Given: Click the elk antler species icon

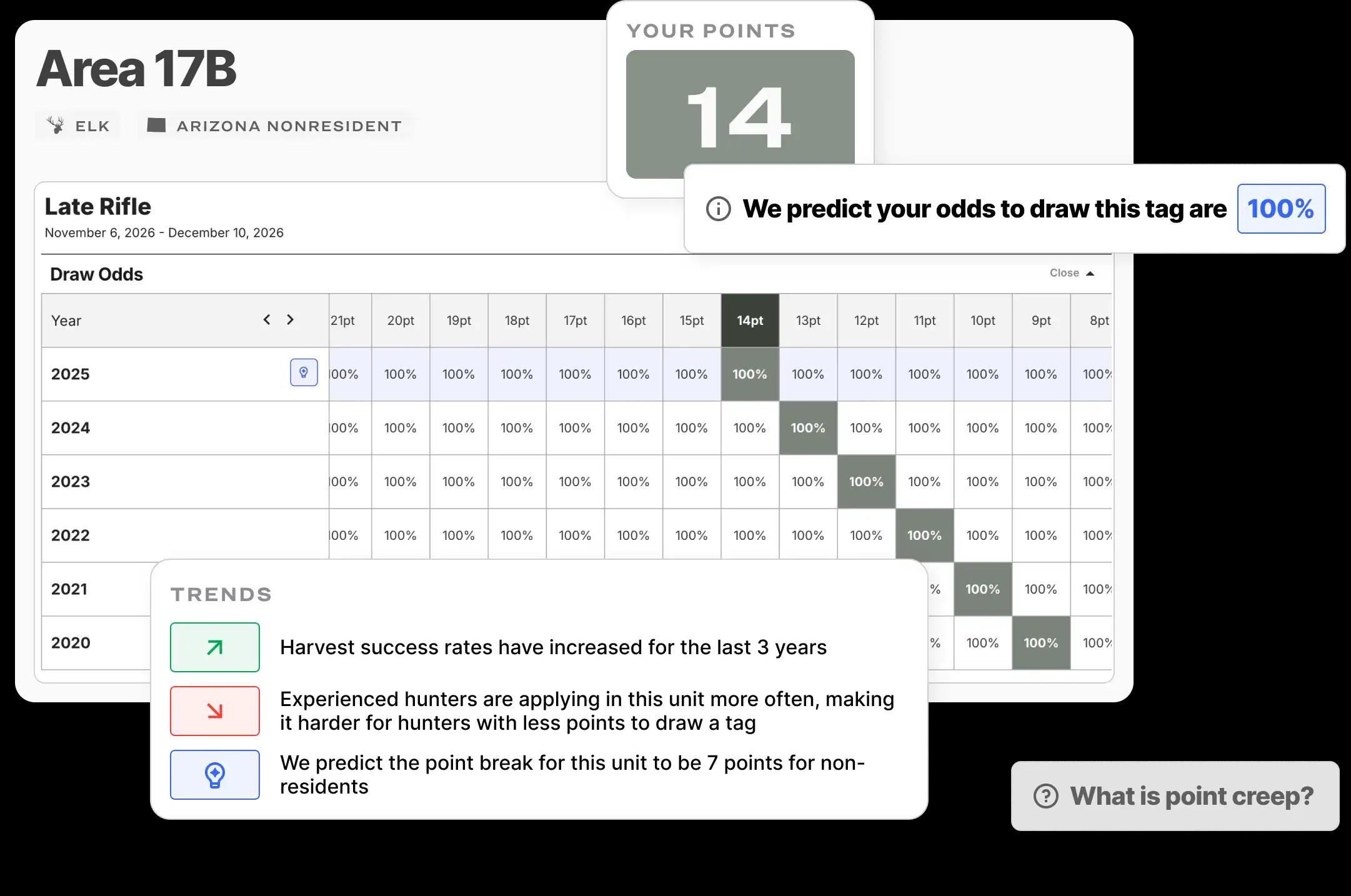Looking at the screenshot, I should [56, 126].
